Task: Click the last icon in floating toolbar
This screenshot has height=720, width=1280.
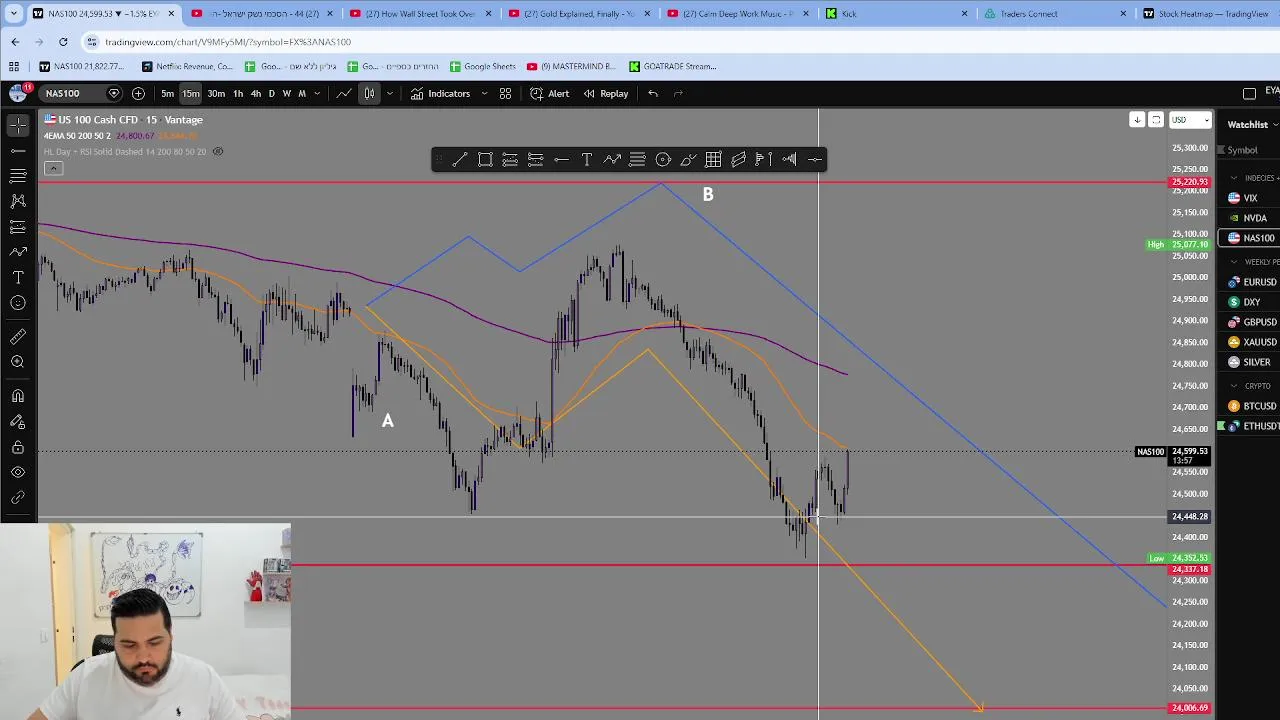Action: coord(814,160)
